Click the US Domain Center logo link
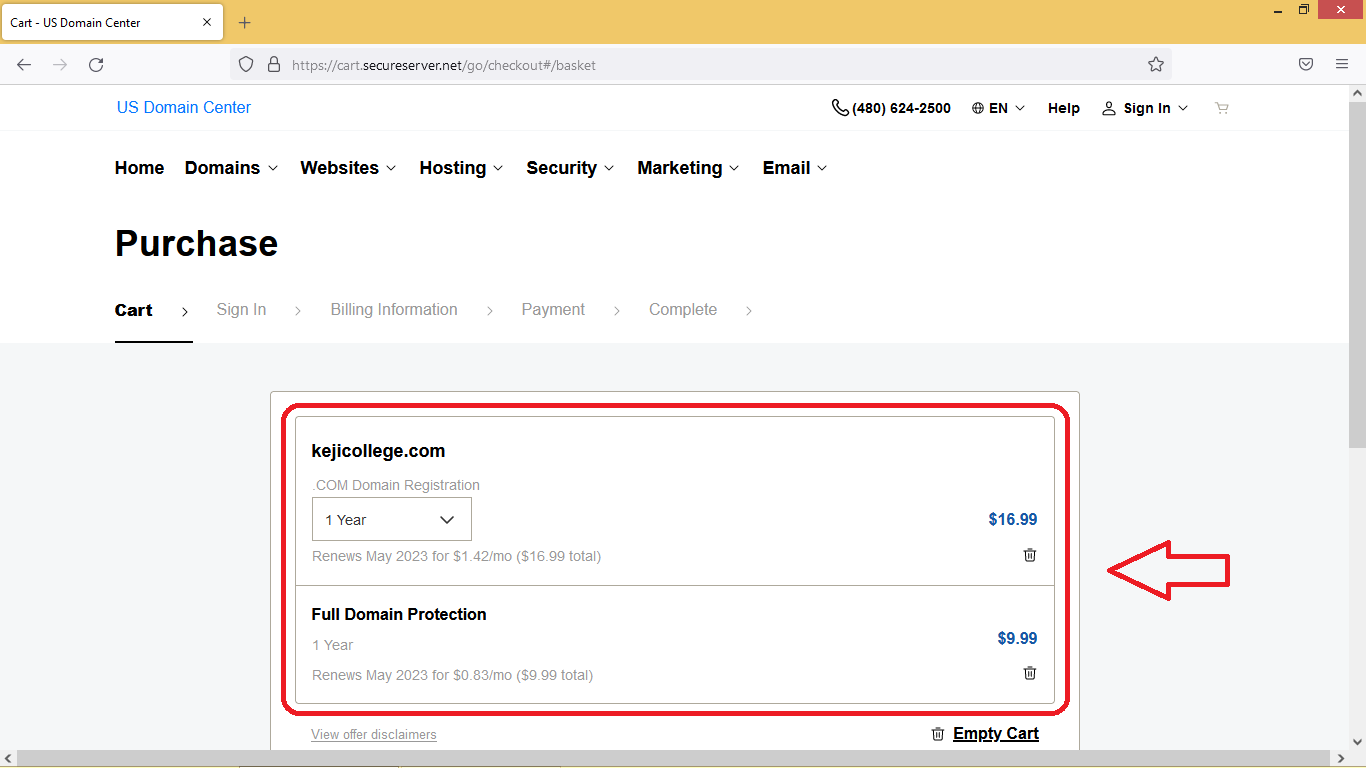Screen dimensions: 1366x768 (x=184, y=108)
